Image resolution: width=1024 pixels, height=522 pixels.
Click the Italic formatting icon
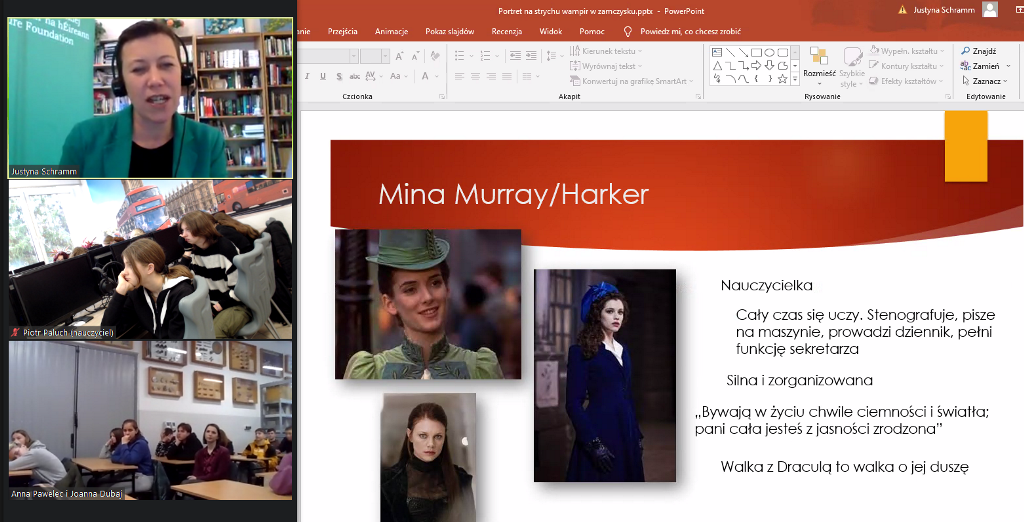coord(307,76)
